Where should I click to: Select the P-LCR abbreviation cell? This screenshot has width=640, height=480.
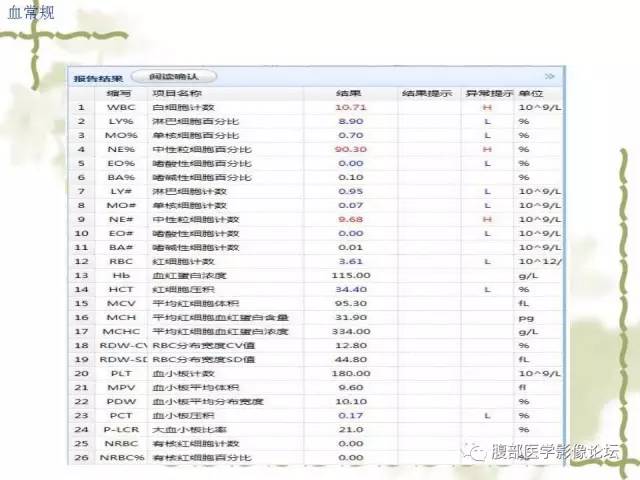click(121, 430)
